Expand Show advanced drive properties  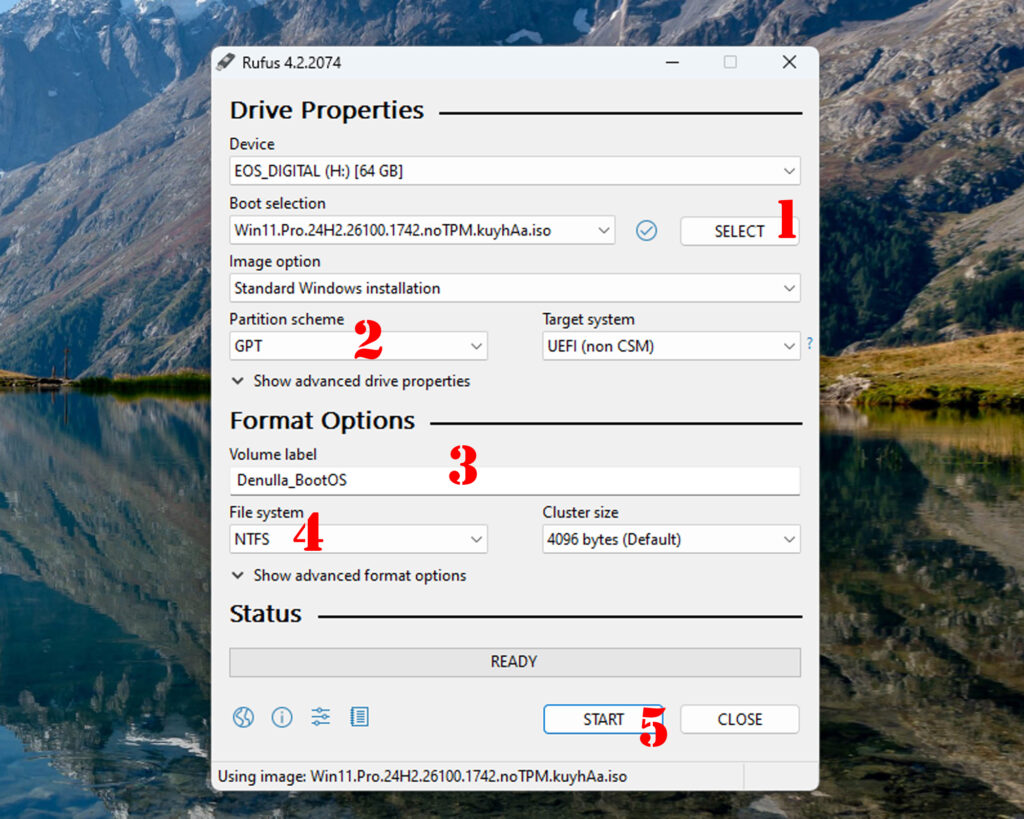[350, 381]
